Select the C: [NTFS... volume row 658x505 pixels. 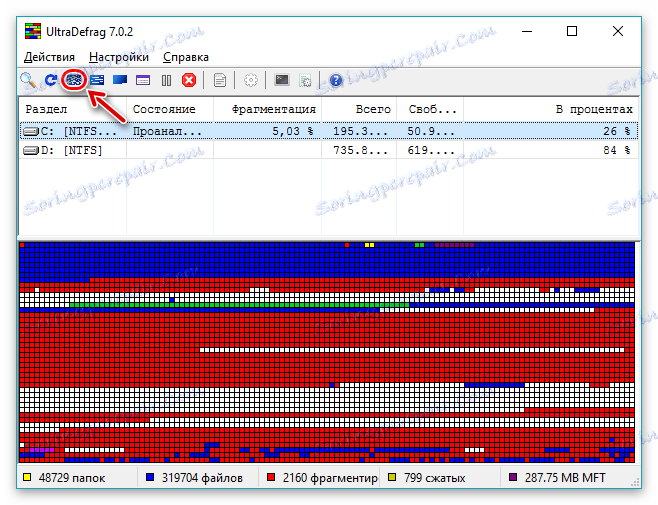click(329, 131)
